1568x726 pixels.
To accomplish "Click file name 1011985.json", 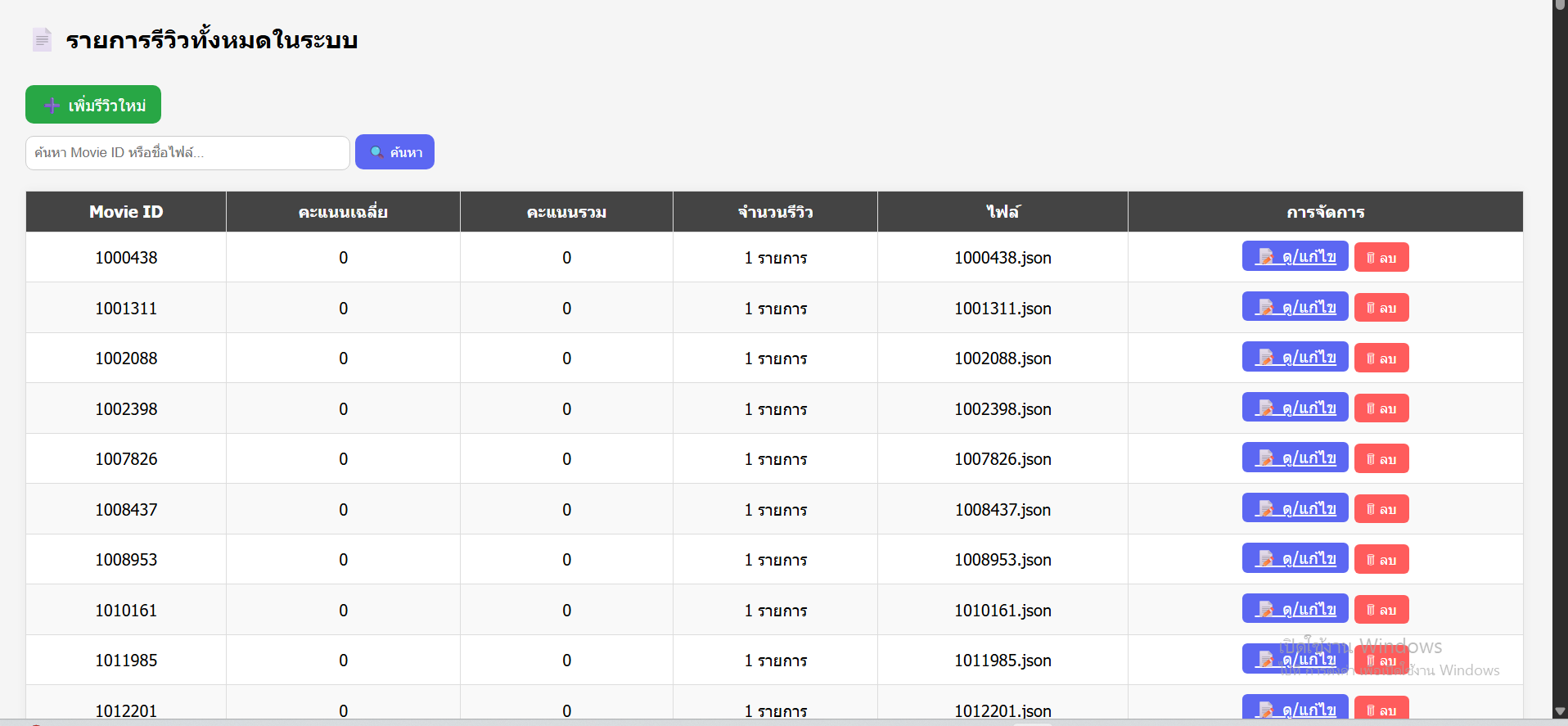I will click(1003, 661).
